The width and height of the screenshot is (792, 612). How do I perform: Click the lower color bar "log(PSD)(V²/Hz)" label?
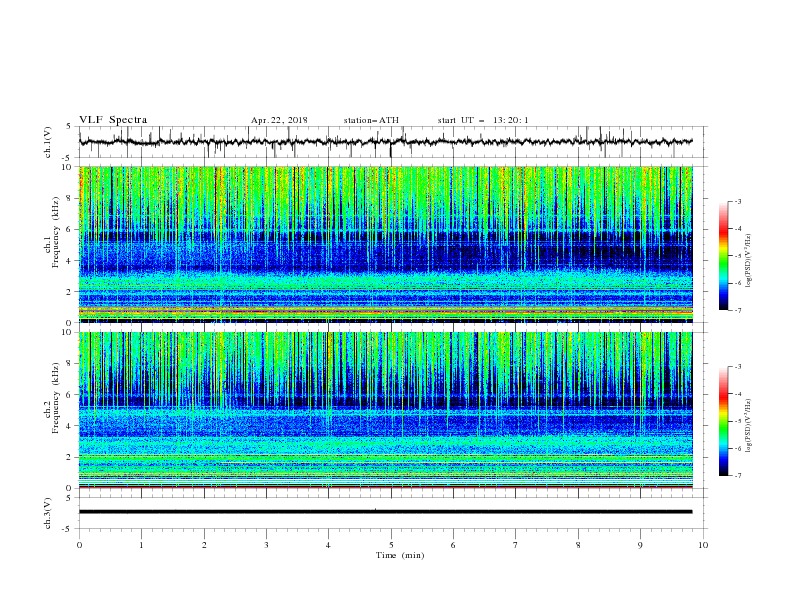click(749, 425)
